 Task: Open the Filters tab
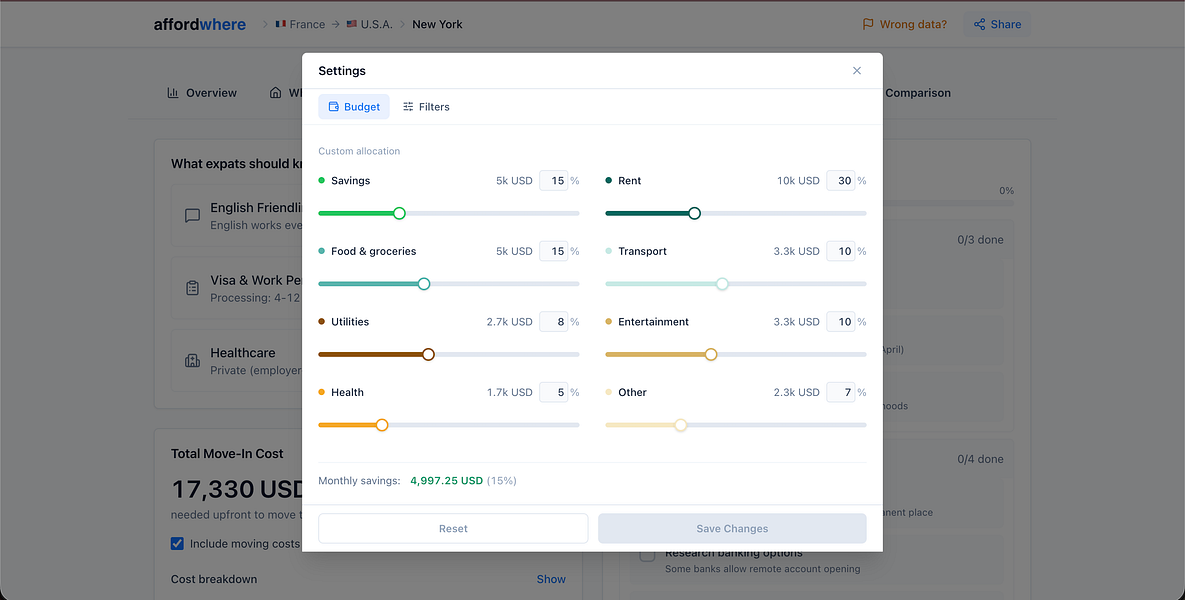pyautogui.click(x=426, y=107)
